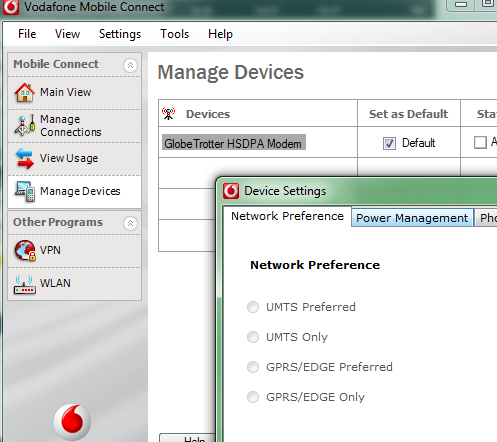This screenshot has height=442, width=497.
Task: Go to Main View in sidebar
Action: 75,92
